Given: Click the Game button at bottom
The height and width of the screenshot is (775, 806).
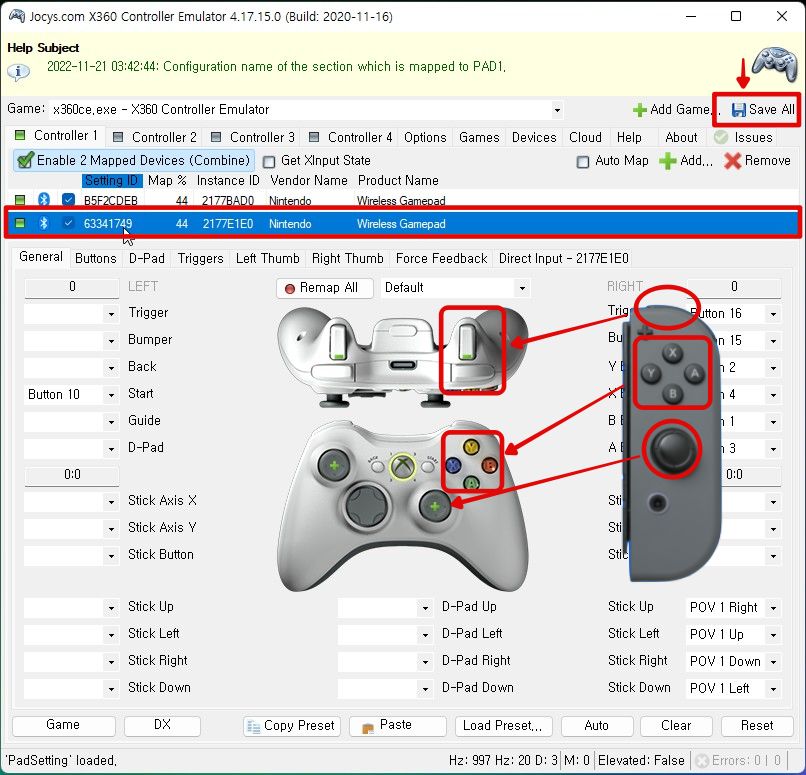Looking at the screenshot, I should [64, 725].
